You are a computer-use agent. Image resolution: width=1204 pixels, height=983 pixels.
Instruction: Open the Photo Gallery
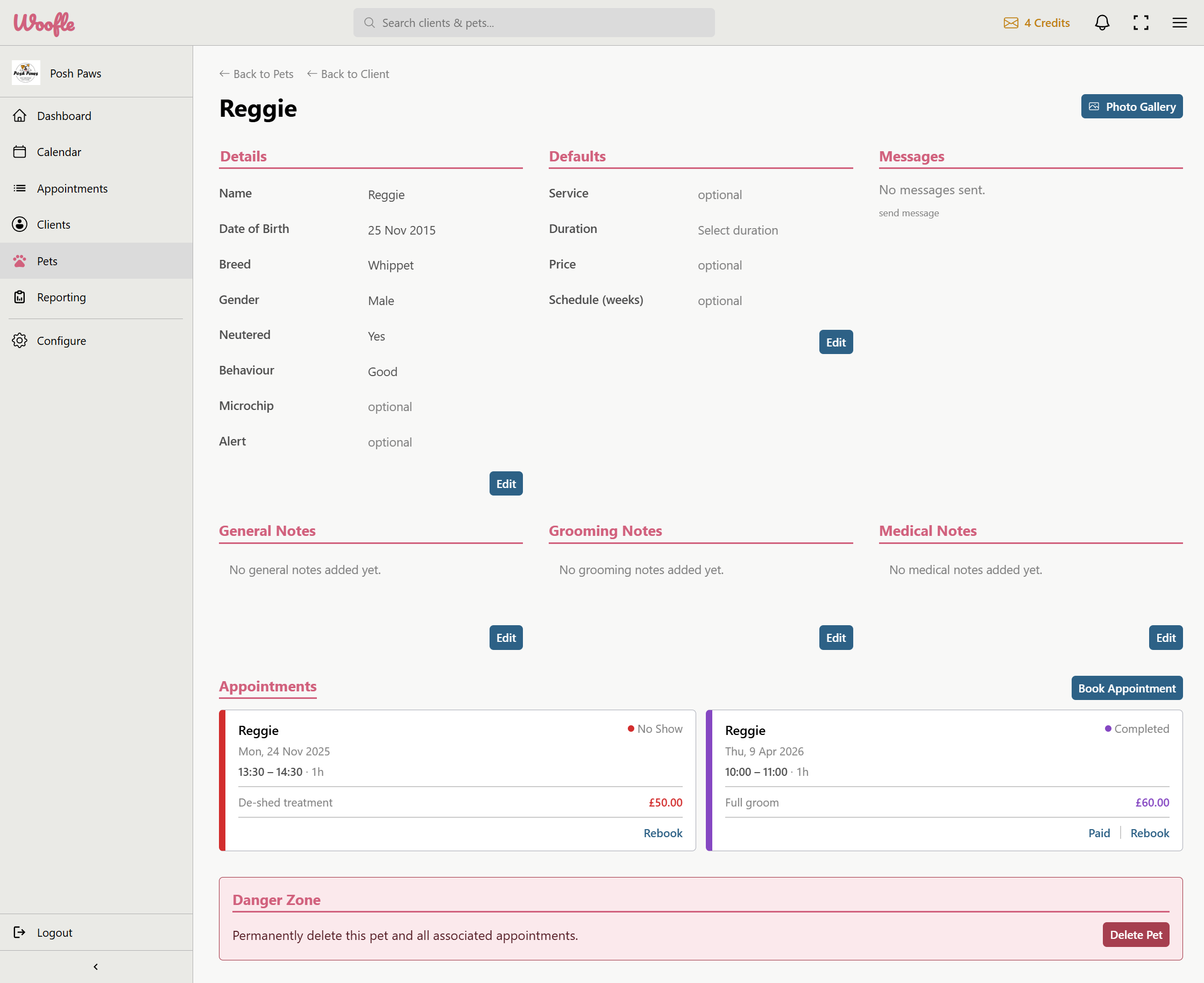pyautogui.click(x=1131, y=107)
